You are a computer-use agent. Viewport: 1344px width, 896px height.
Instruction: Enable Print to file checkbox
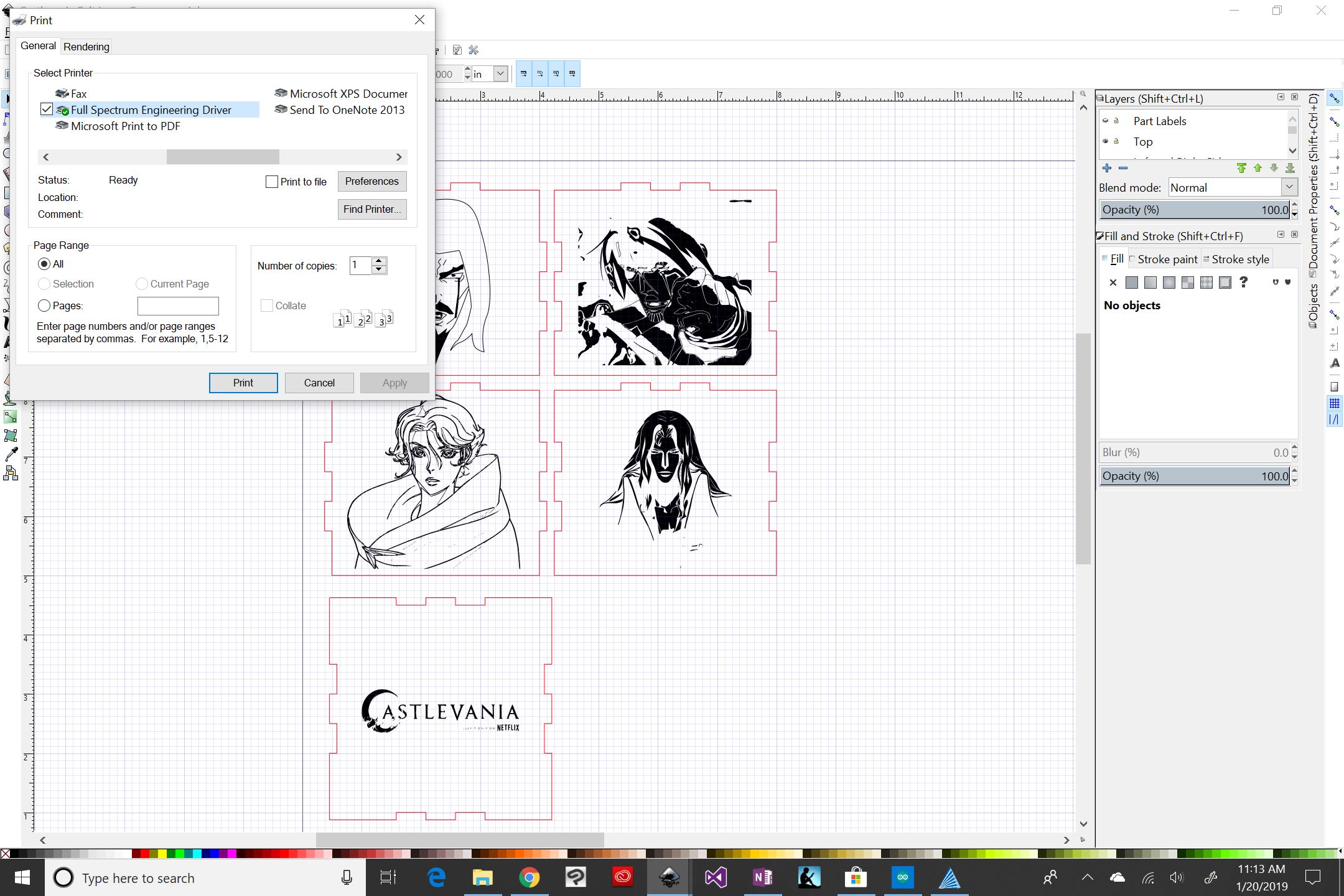tap(272, 182)
